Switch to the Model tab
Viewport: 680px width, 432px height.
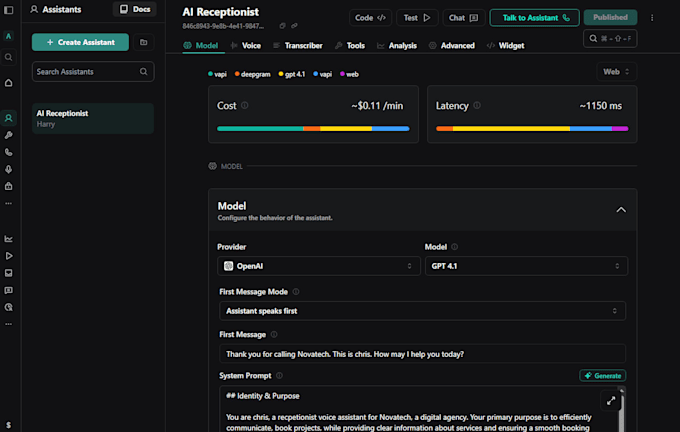(x=201, y=46)
